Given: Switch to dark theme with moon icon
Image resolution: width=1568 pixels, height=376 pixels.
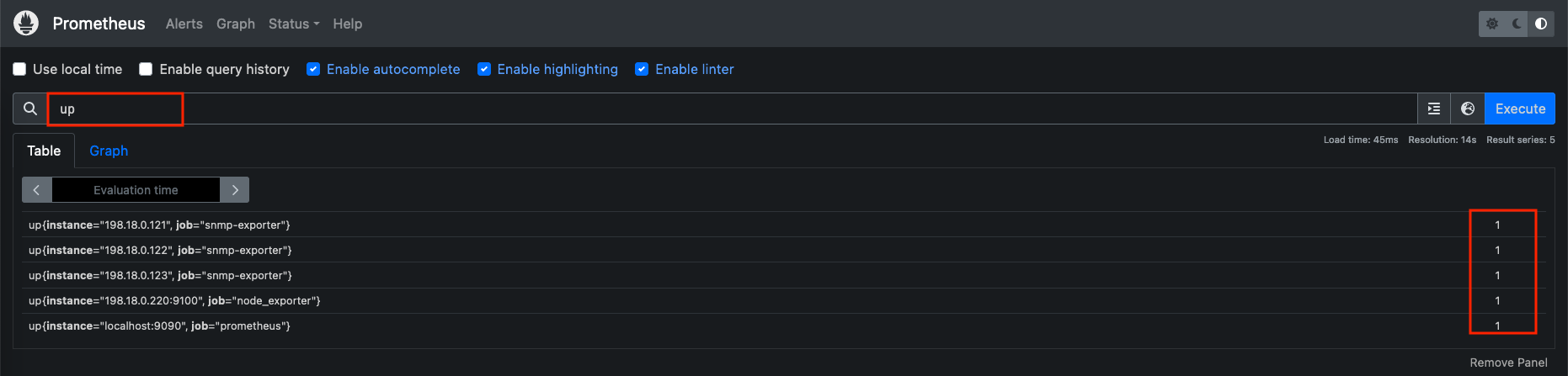Looking at the screenshot, I should pyautogui.click(x=1517, y=24).
